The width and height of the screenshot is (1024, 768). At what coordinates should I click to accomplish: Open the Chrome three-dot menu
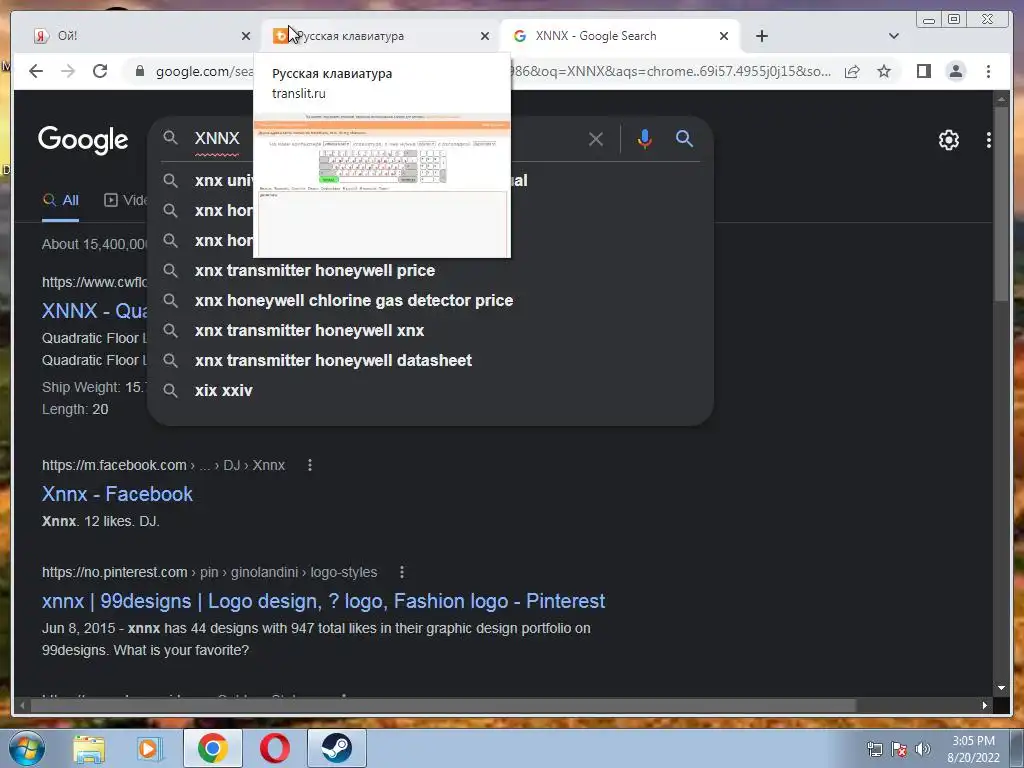tap(988, 71)
